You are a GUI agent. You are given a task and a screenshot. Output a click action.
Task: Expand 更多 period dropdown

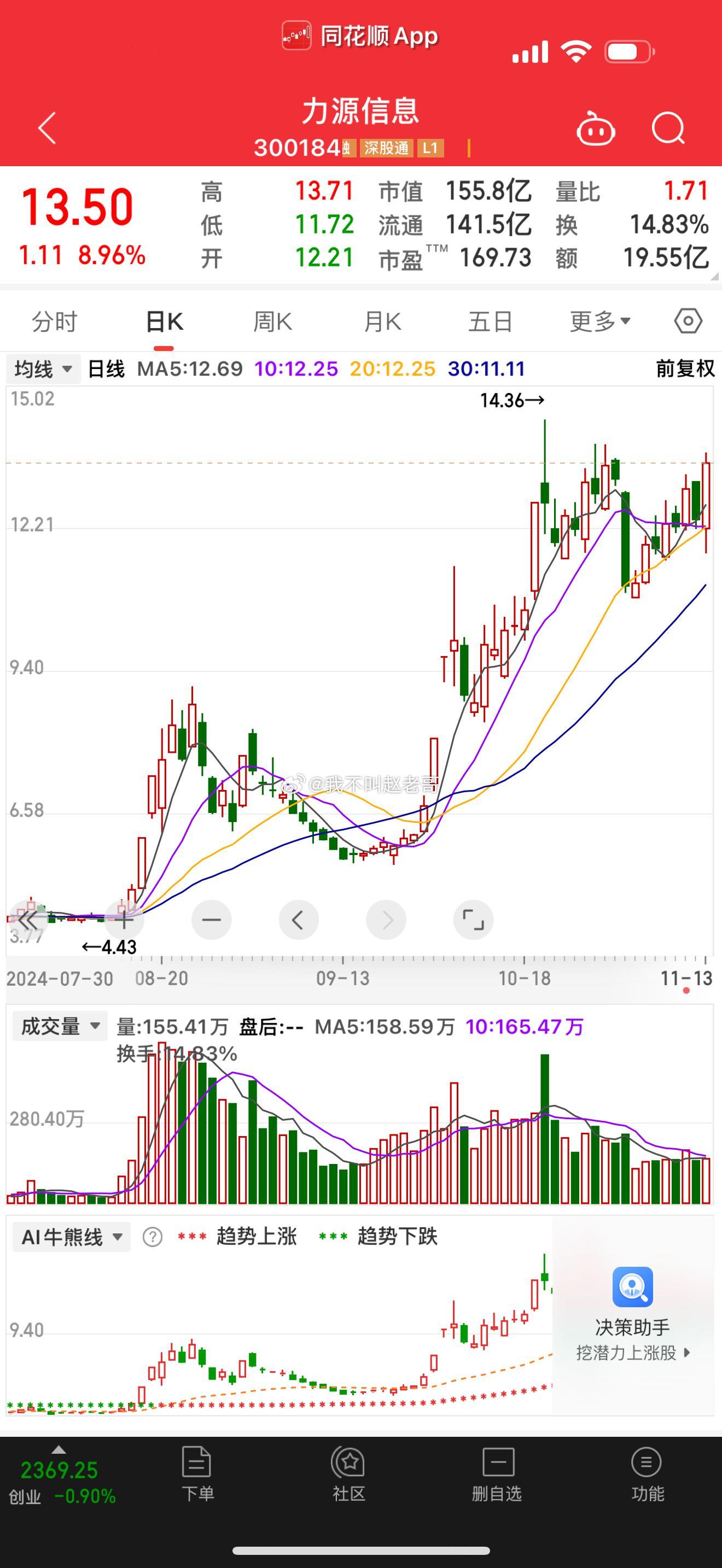(x=600, y=321)
